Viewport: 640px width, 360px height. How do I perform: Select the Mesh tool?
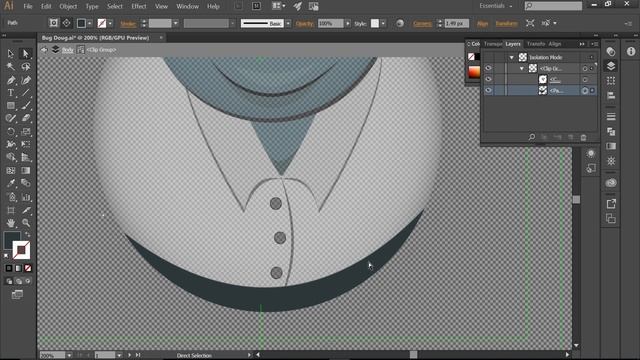[11, 171]
